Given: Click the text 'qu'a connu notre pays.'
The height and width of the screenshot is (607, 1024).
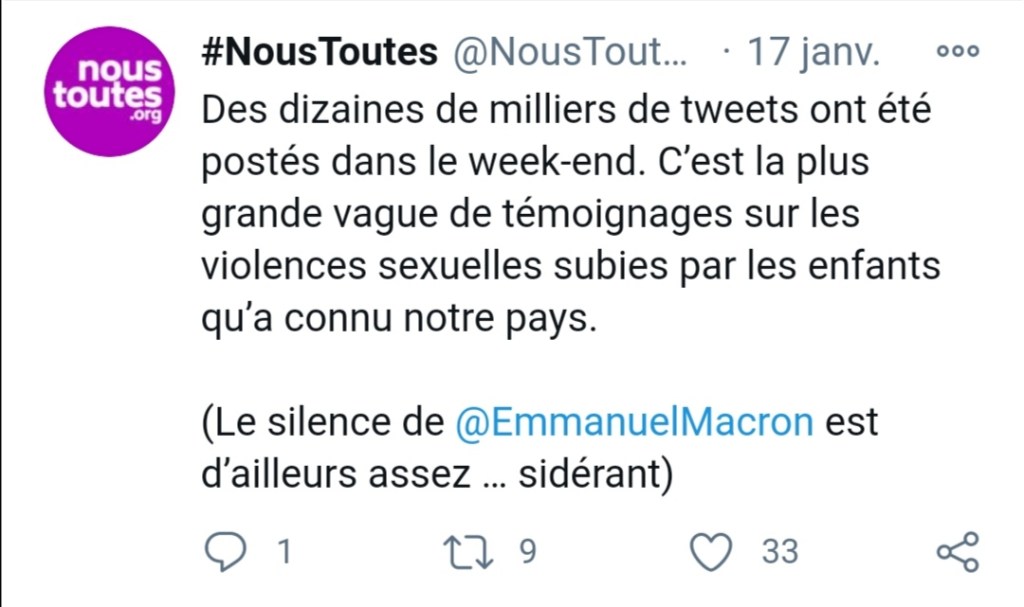Looking at the screenshot, I should point(398,322).
